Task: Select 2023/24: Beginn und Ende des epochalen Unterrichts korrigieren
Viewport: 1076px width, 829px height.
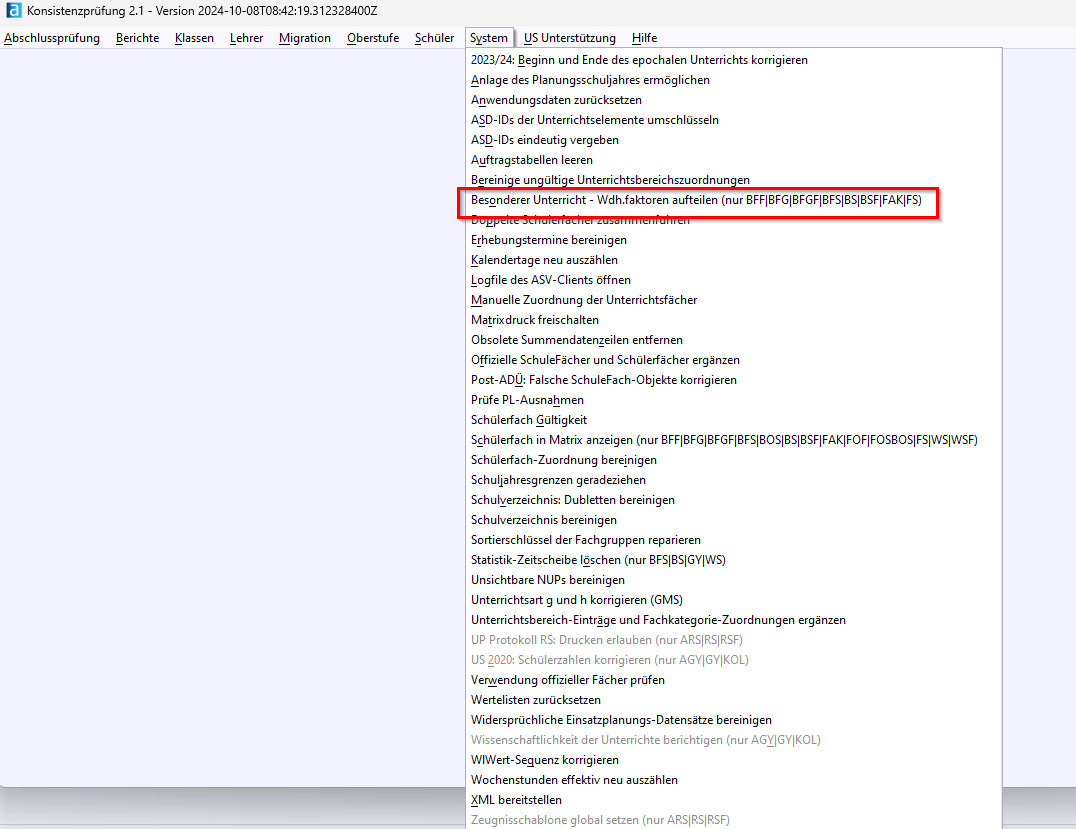Action: 734,60
